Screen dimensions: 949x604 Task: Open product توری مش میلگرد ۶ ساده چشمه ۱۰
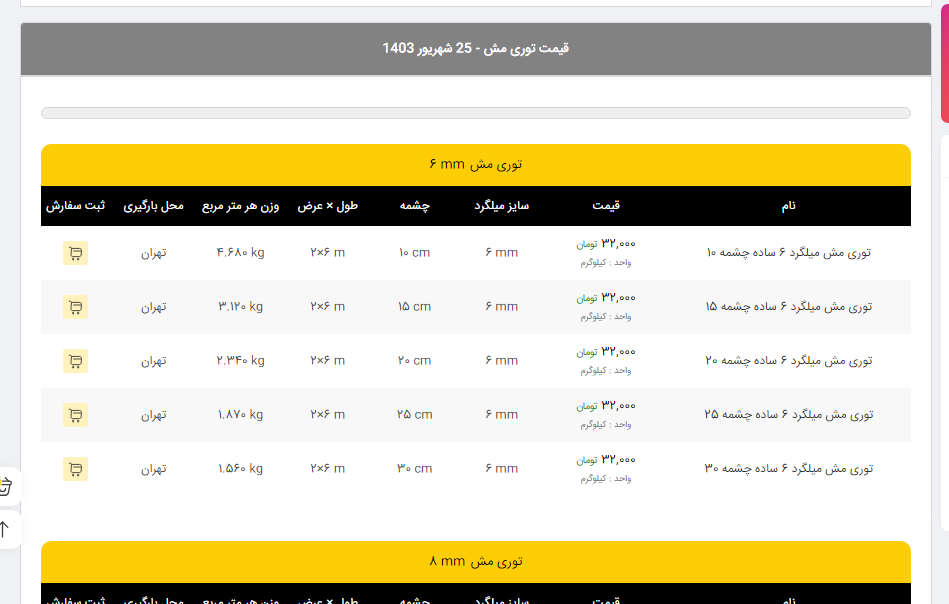788,253
